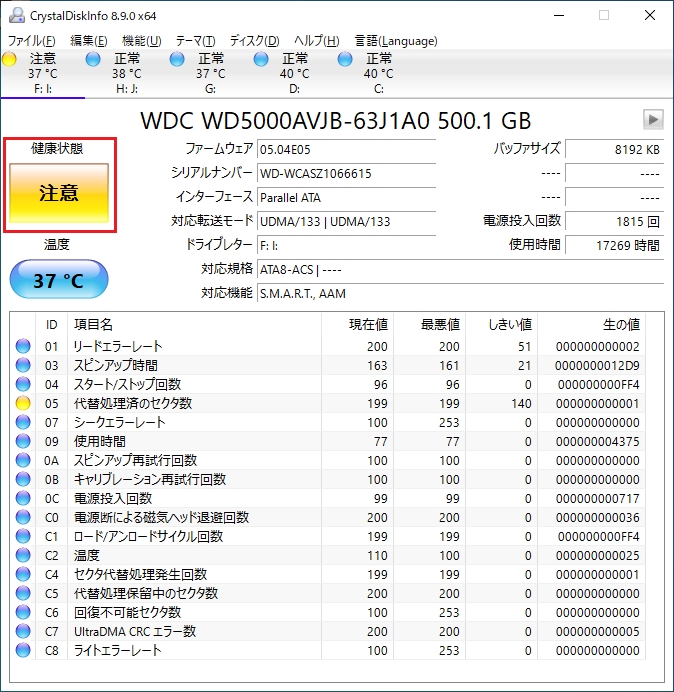Screen dimensions: 674x692
Task: Click the ATA8-ACS standard field
Action: pyautogui.click(x=460, y=269)
